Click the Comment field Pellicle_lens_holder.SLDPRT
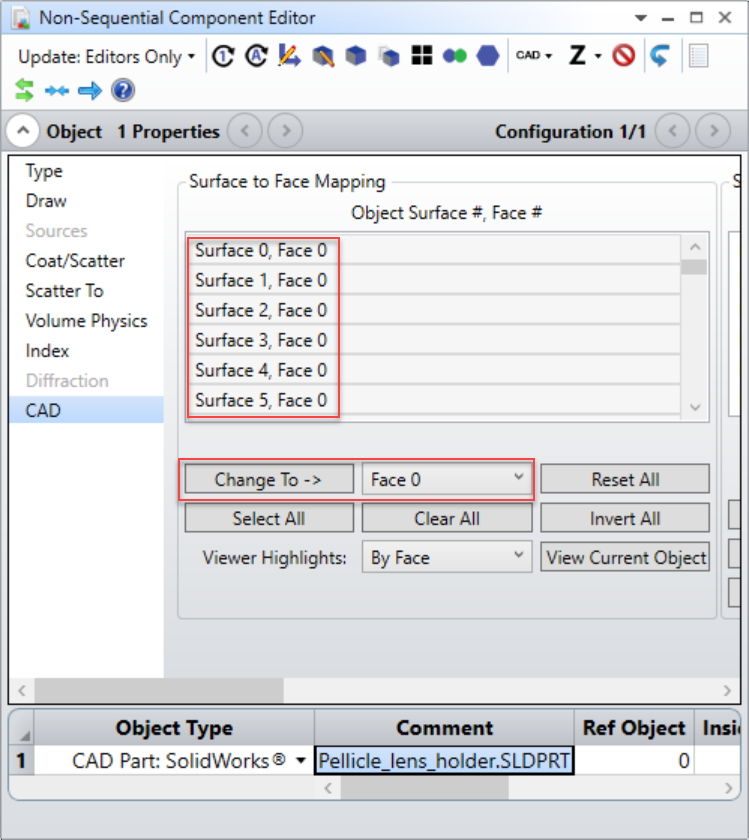This screenshot has width=749, height=840. 444,761
